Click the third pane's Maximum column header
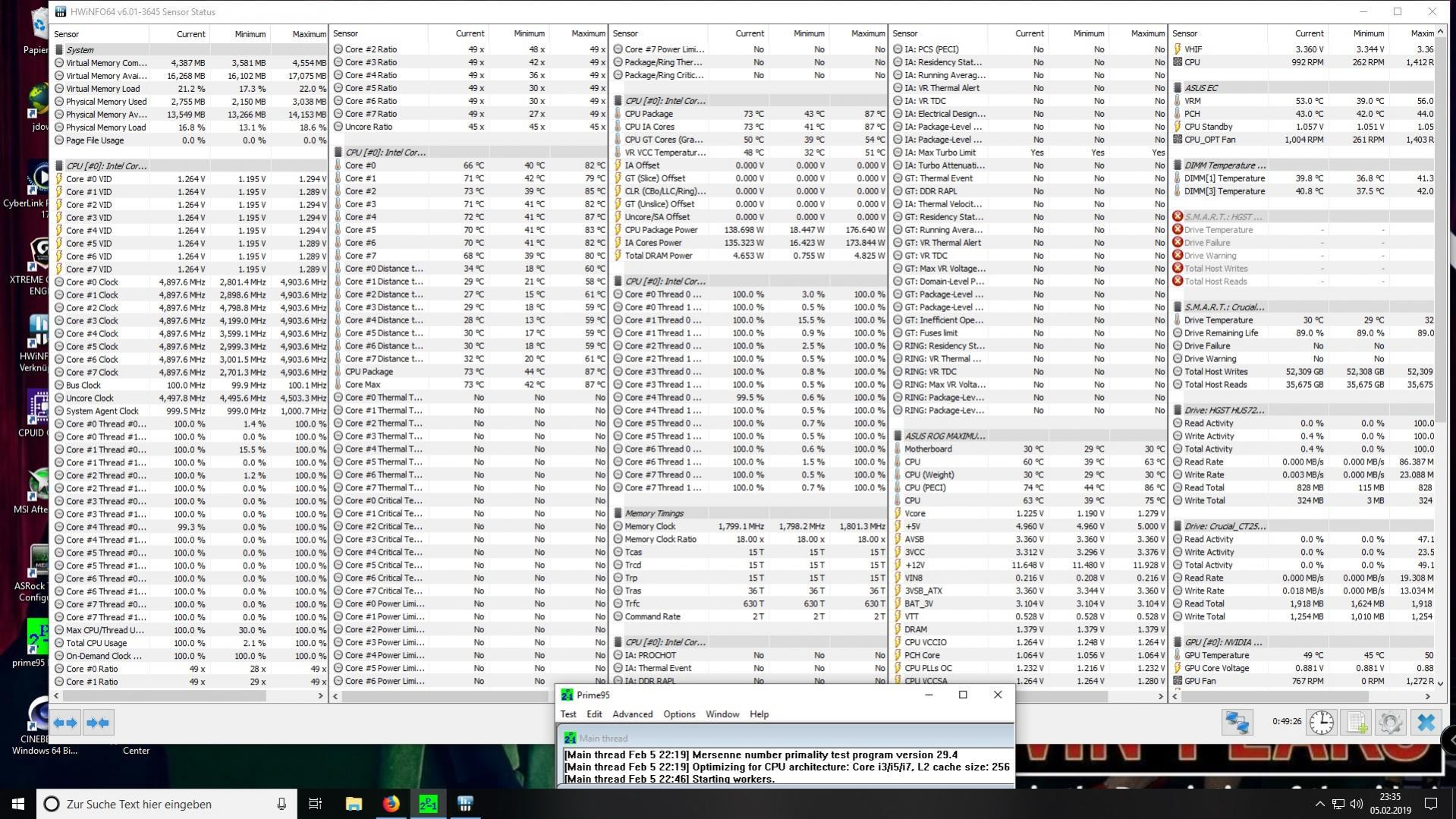This screenshot has height=819, width=1456. click(857, 33)
